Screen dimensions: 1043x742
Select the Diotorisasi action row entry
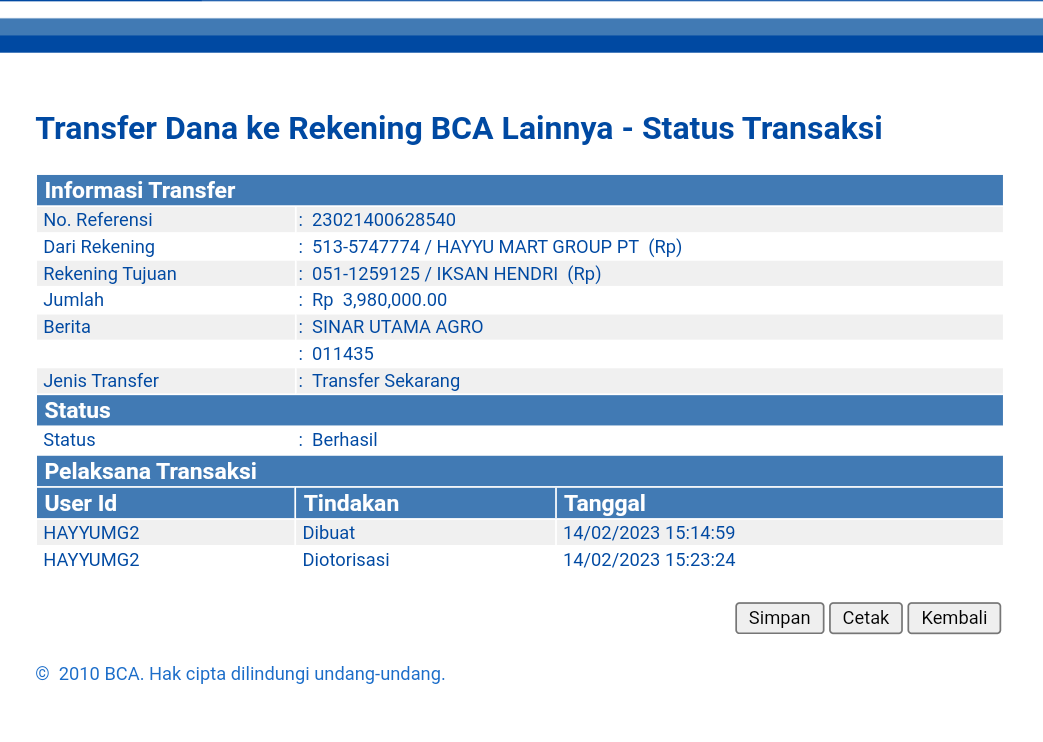click(346, 560)
